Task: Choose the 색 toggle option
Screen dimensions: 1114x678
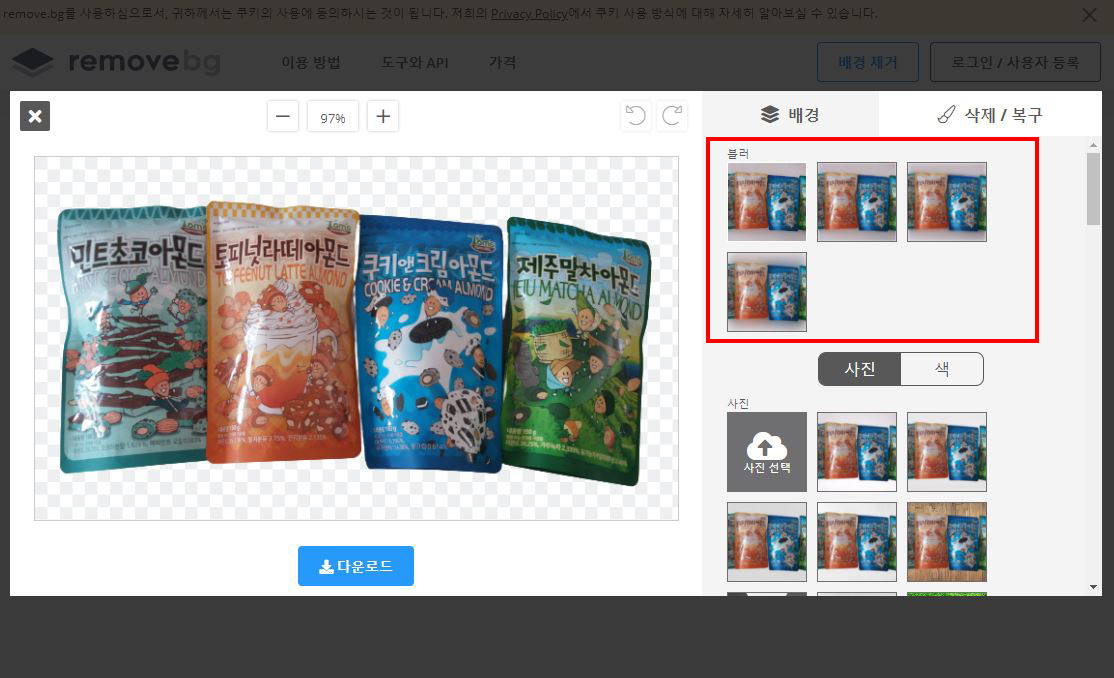Action: pos(942,369)
